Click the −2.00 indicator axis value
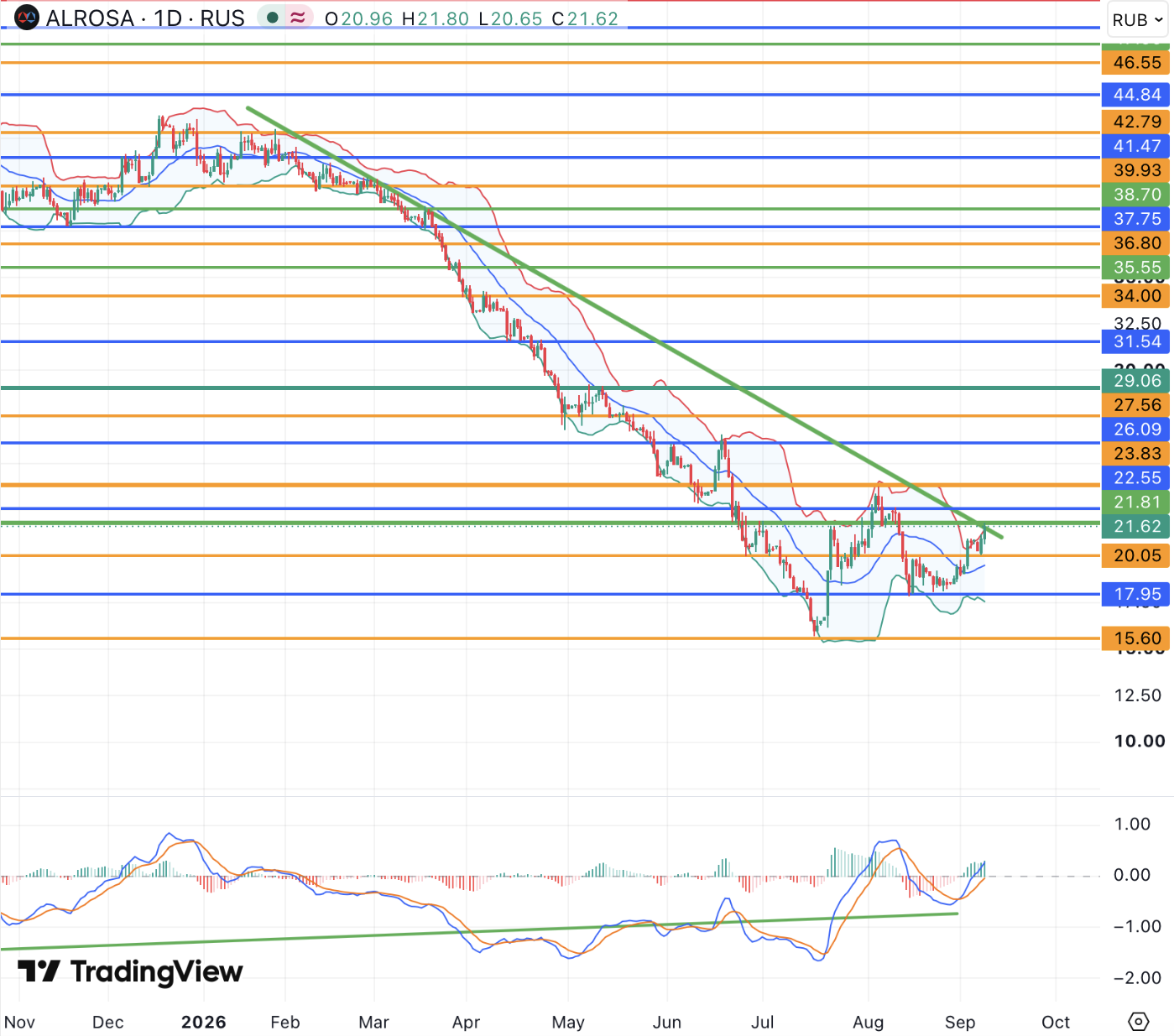The width and height of the screenshot is (1174, 1036). click(x=1137, y=977)
